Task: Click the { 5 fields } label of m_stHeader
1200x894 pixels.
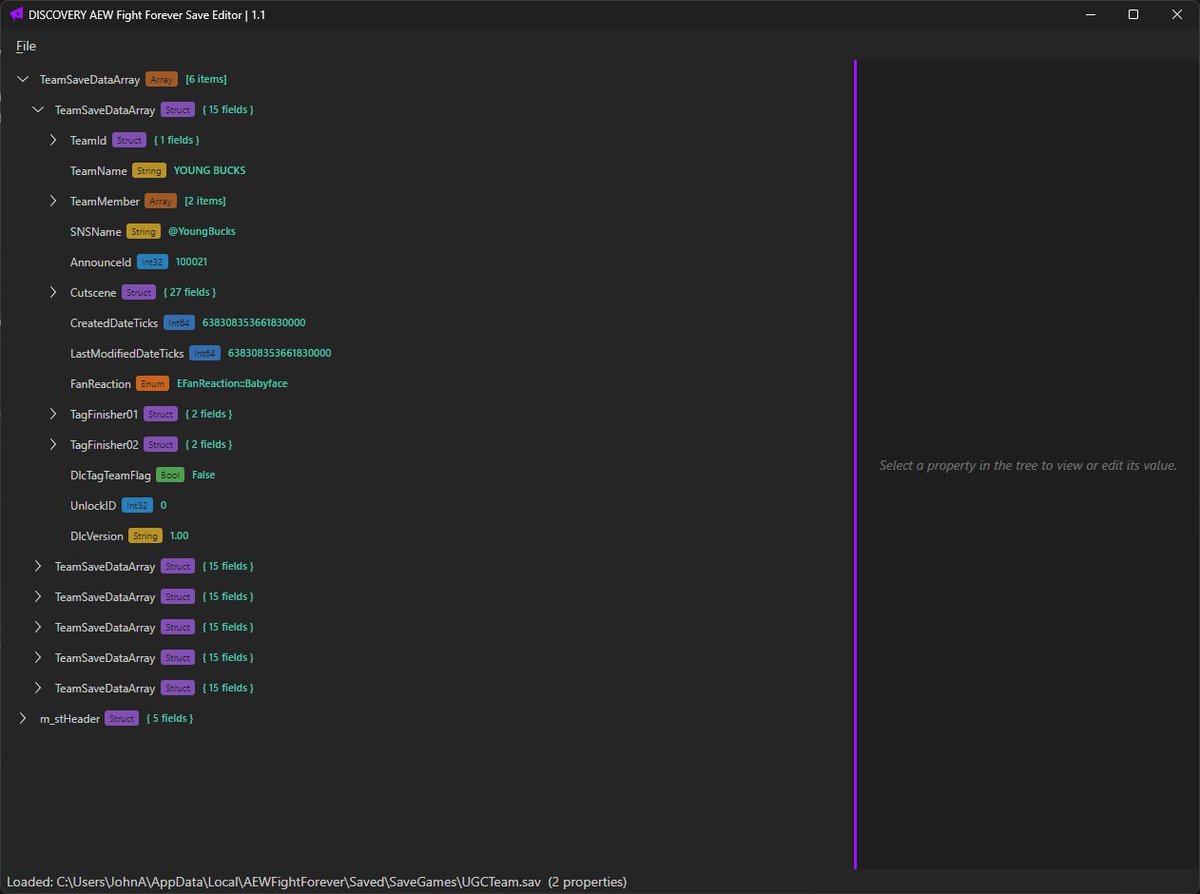Action: (169, 718)
